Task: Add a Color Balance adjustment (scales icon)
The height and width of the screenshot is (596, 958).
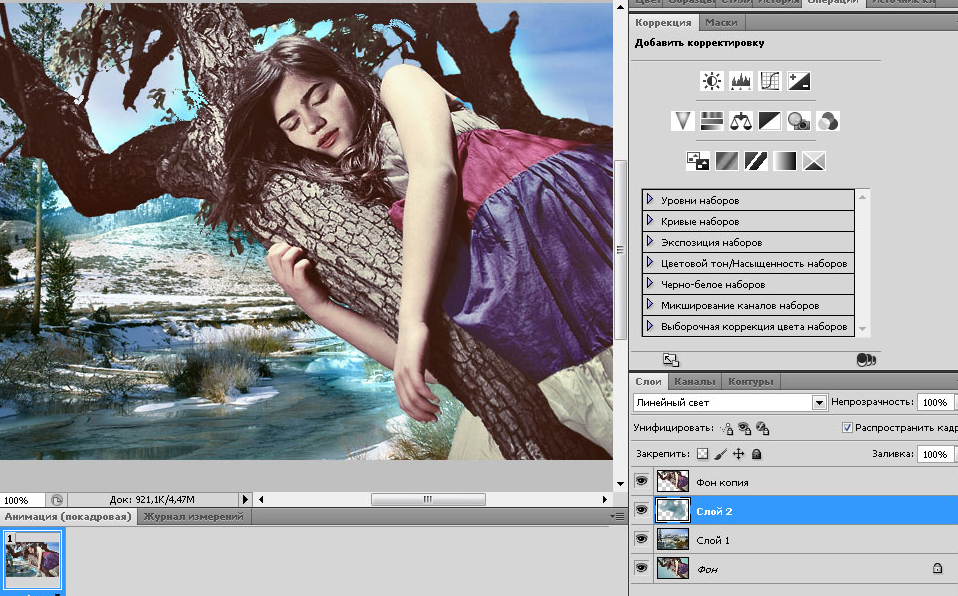Action: click(x=741, y=121)
